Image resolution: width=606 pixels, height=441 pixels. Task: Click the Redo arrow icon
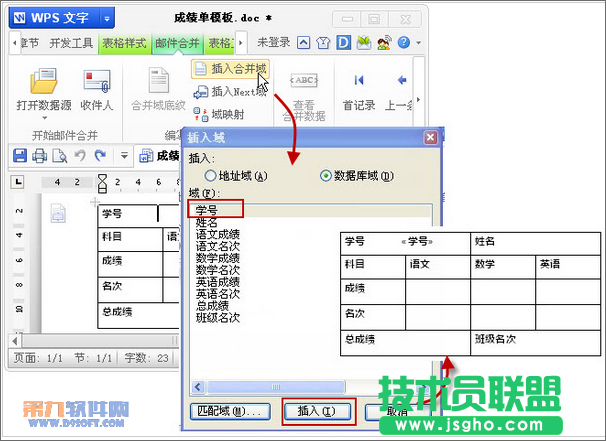[x=100, y=156]
